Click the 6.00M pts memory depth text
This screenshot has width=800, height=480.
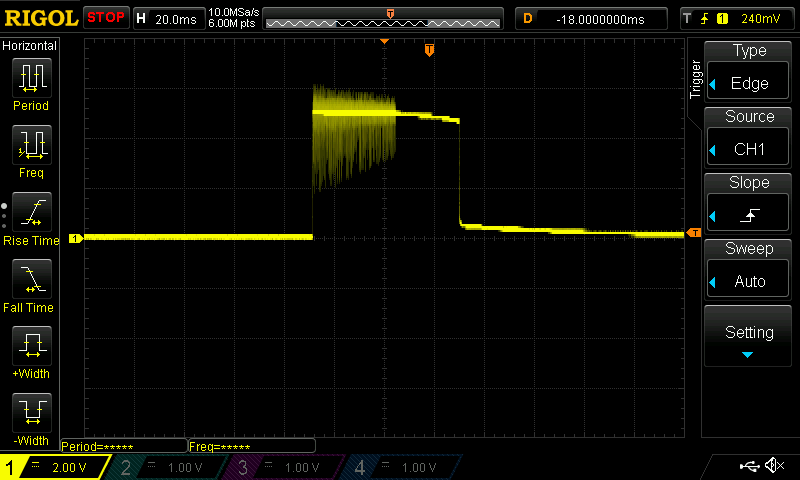(x=232, y=23)
